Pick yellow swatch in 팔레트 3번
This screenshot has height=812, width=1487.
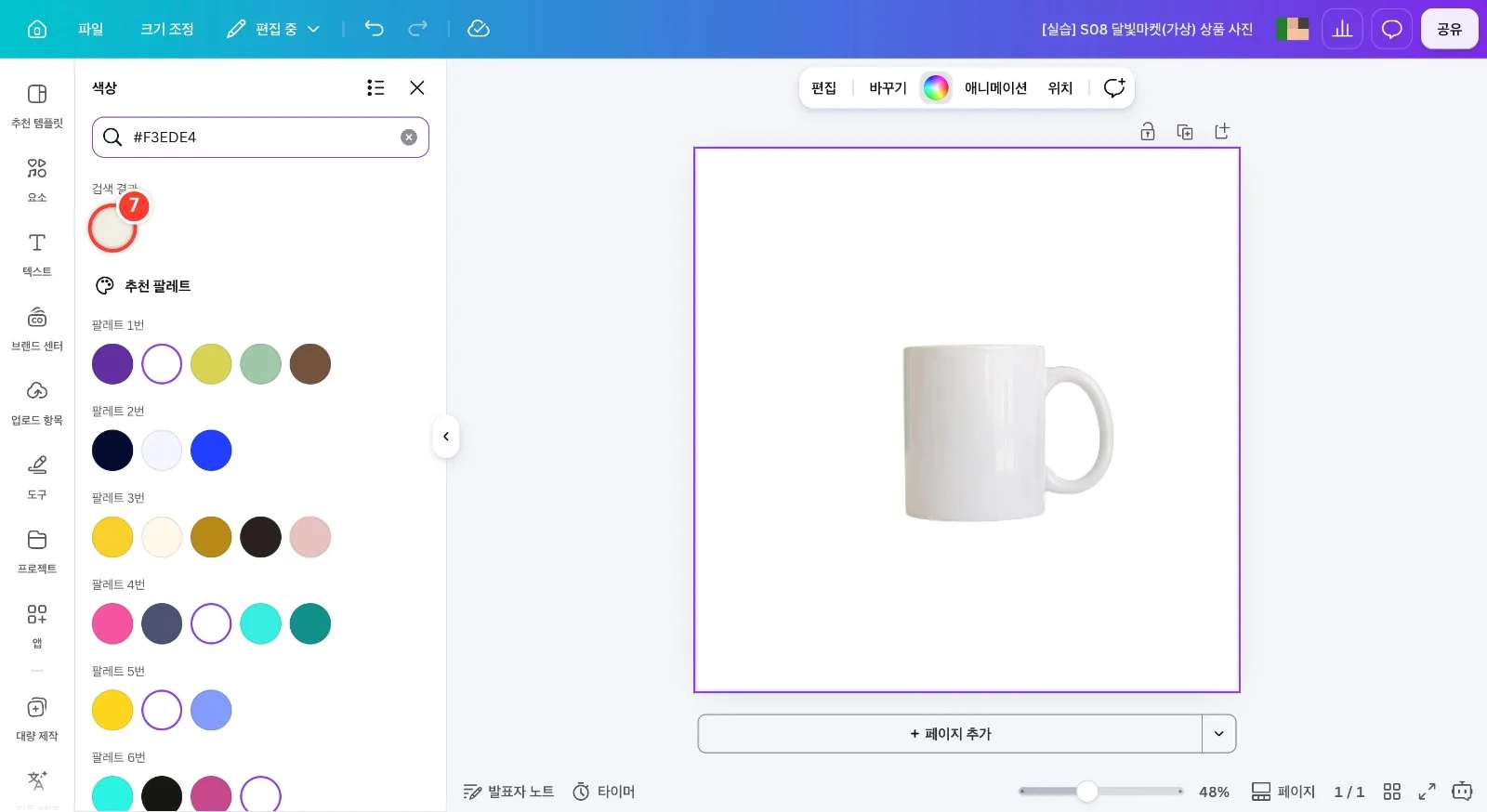pos(112,537)
